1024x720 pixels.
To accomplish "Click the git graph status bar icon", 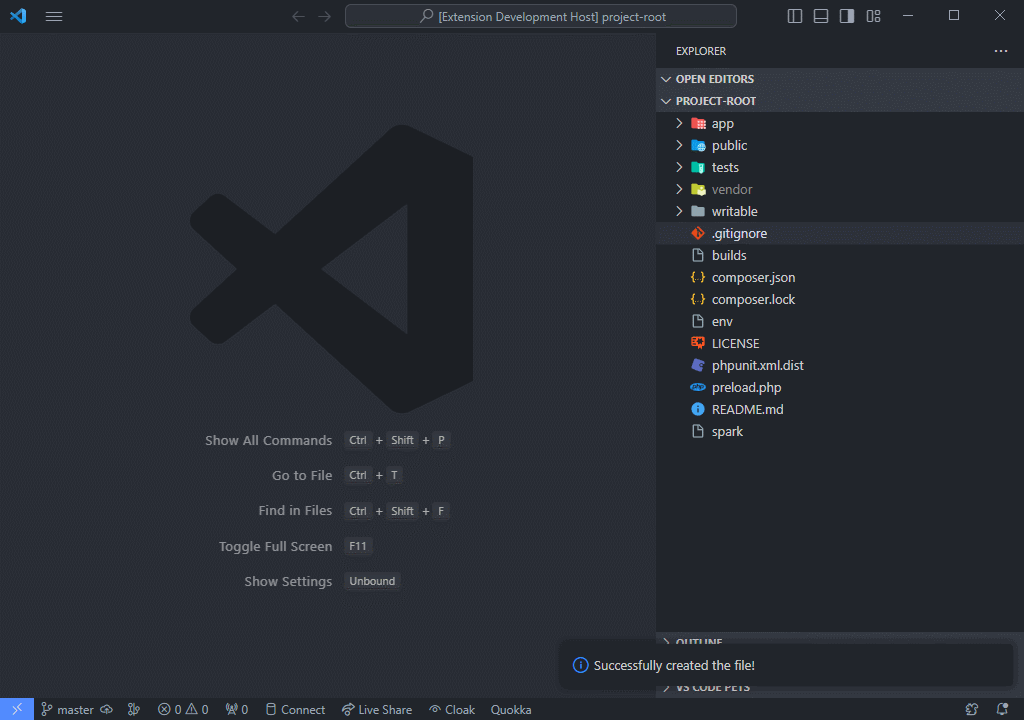I will coord(134,710).
